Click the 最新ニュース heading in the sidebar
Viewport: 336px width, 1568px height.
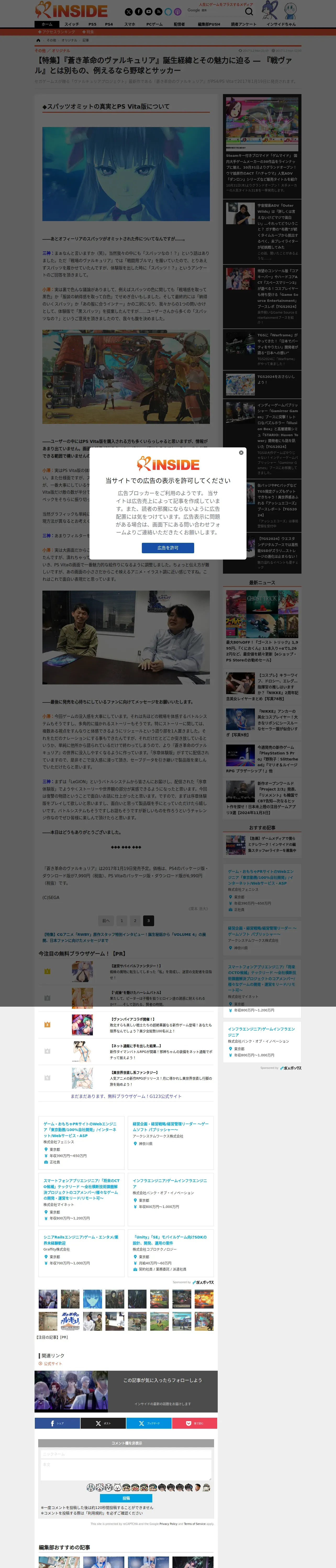click(262, 583)
